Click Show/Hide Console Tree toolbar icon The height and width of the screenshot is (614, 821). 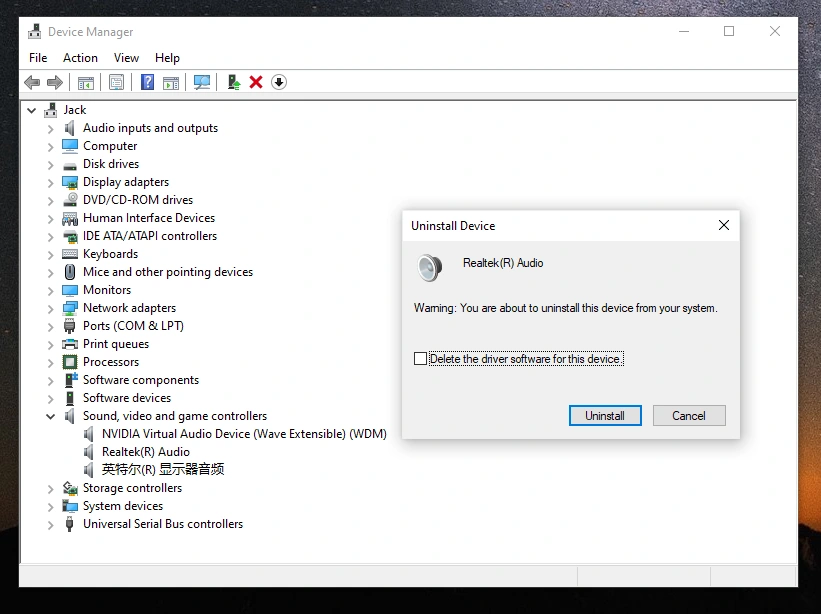85,82
